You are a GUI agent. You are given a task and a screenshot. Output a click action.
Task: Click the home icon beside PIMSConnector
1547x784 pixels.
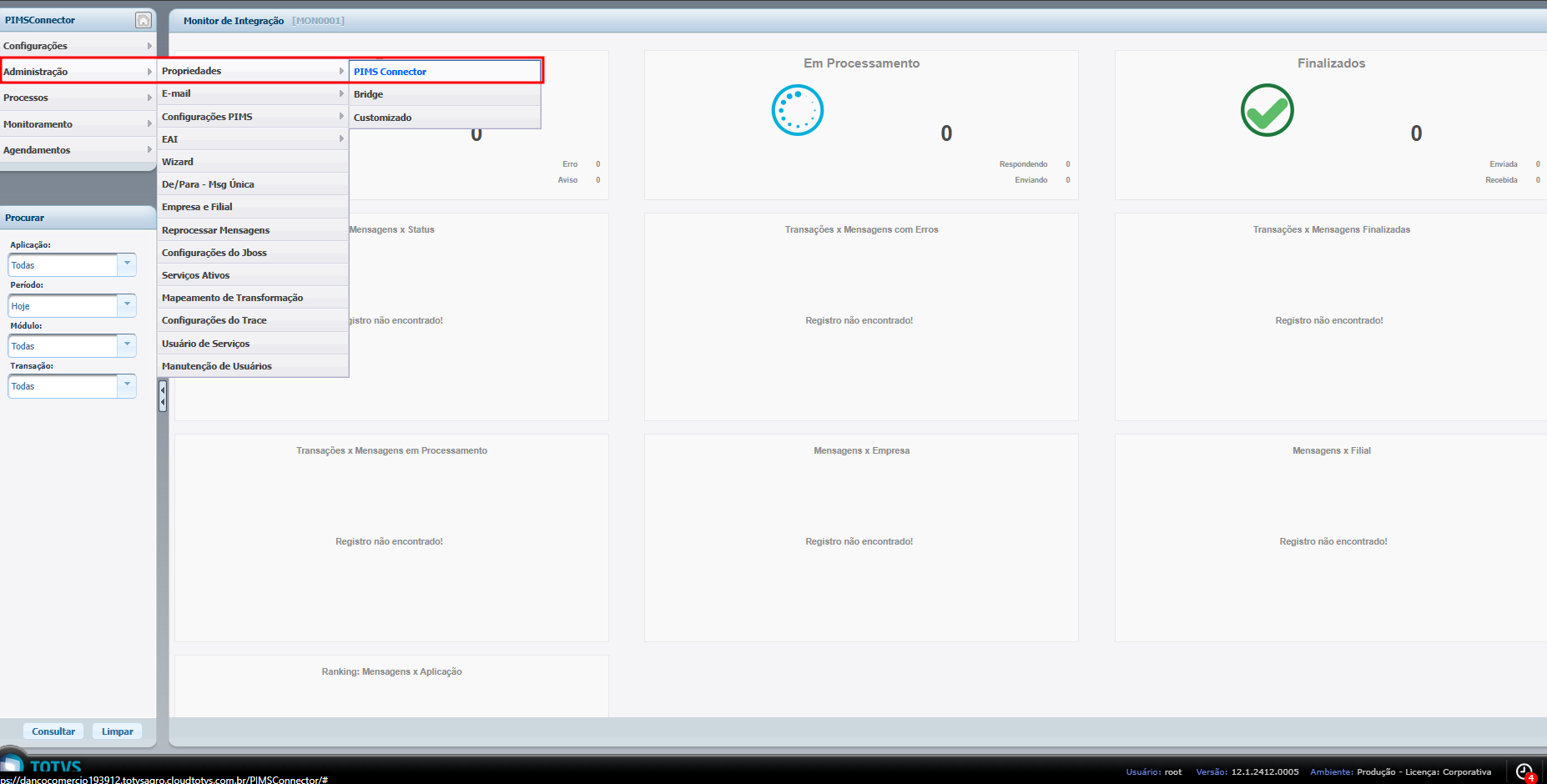[x=144, y=20]
